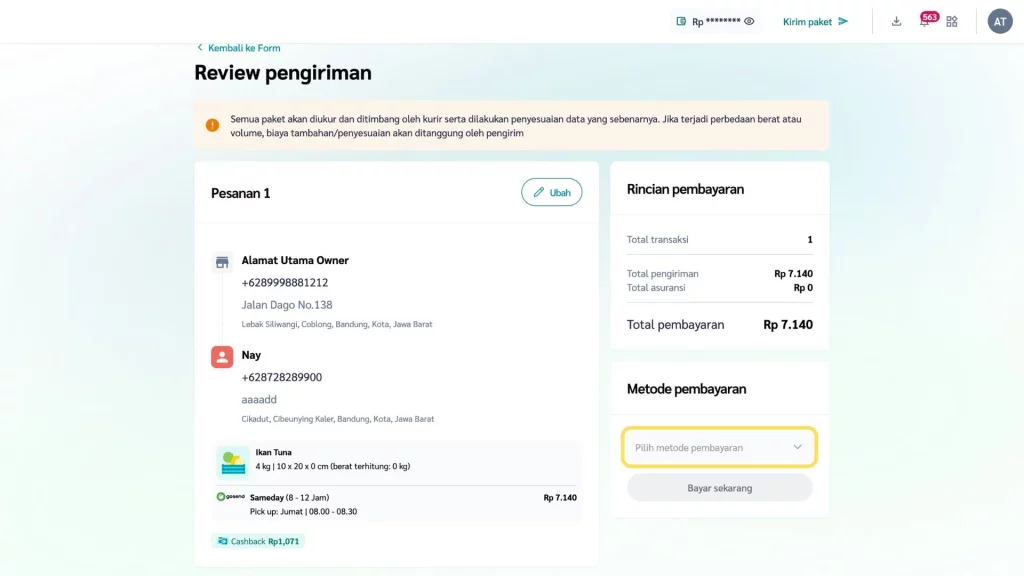Click the masked Rp balance text
Screen dimensions: 1024x576
716,21
